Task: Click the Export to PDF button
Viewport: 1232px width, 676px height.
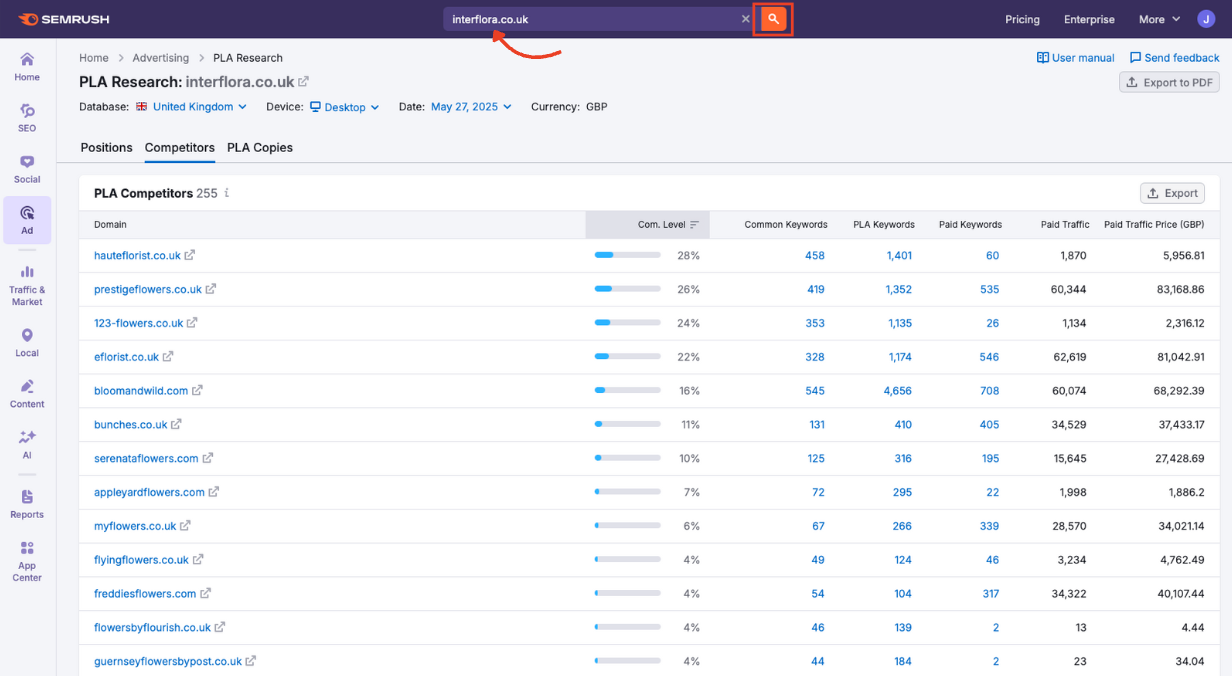Action: (x=1168, y=82)
